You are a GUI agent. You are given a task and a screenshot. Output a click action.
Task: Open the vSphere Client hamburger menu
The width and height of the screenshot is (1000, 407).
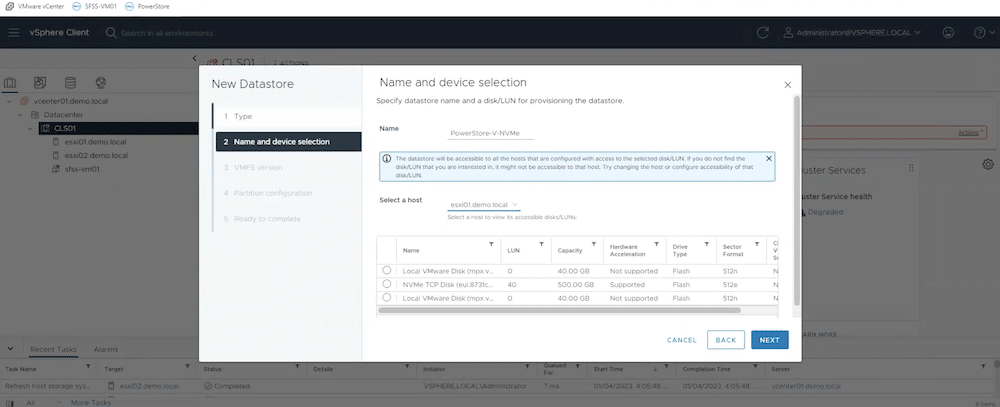point(13,33)
